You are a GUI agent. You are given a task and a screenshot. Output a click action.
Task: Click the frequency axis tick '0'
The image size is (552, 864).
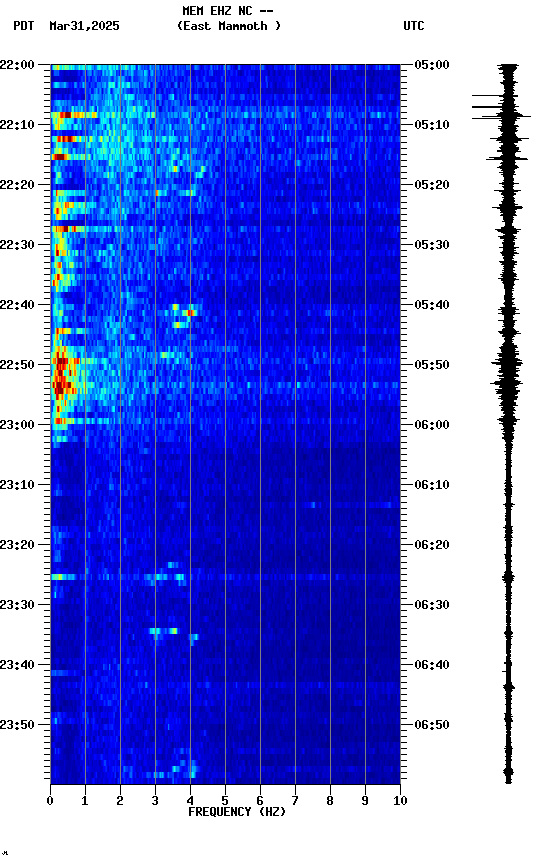(50, 801)
